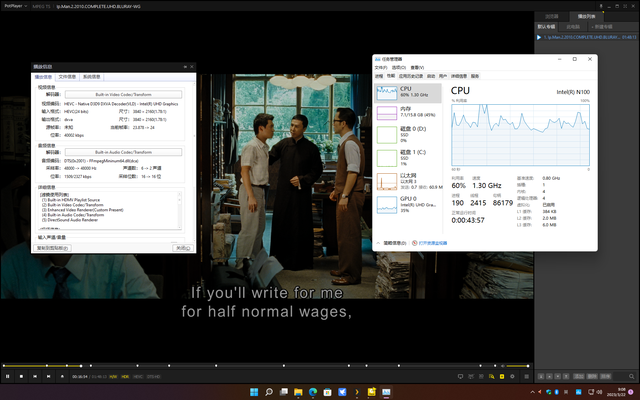Adjust the PotPlayer volume slider
640x400 pixels.
tap(518, 366)
